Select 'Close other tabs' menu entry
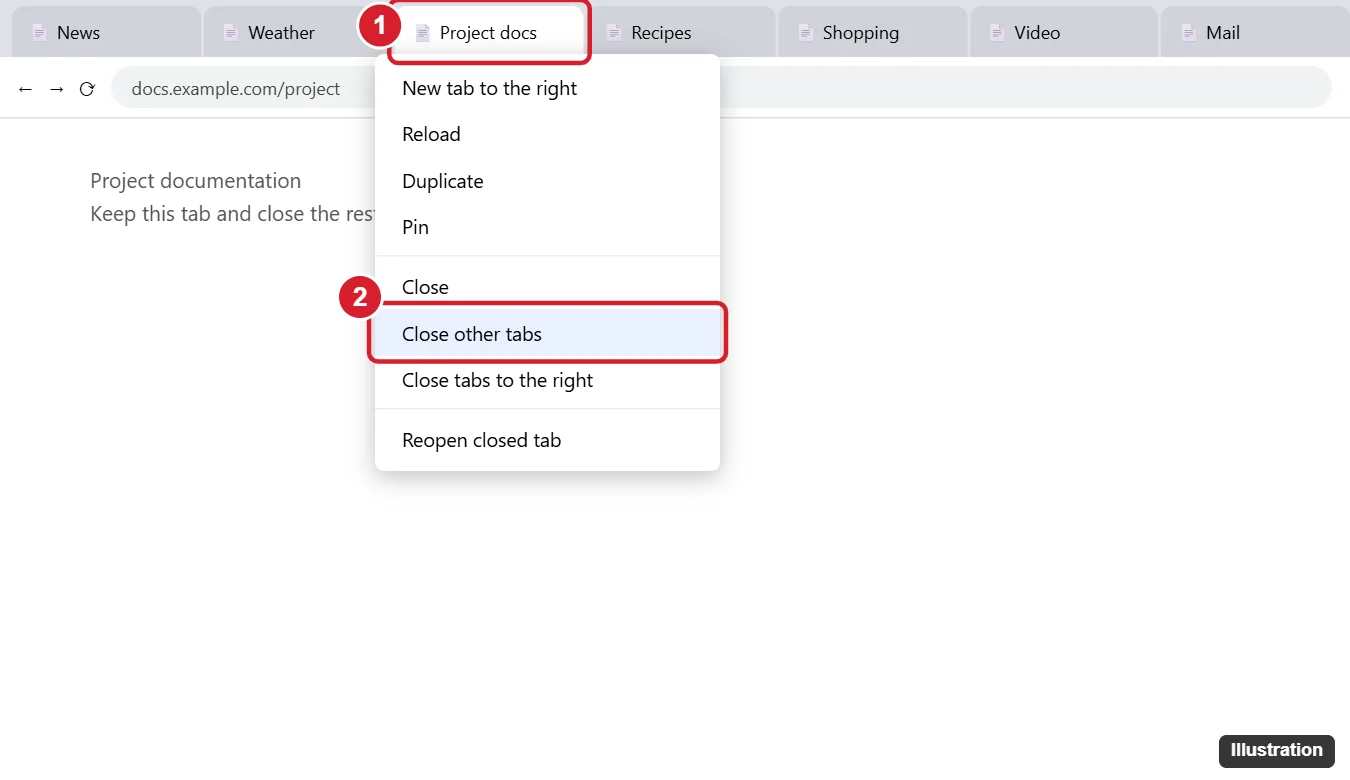The height and width of the screenshot is (780, 1350). click(x=547, y=334)
